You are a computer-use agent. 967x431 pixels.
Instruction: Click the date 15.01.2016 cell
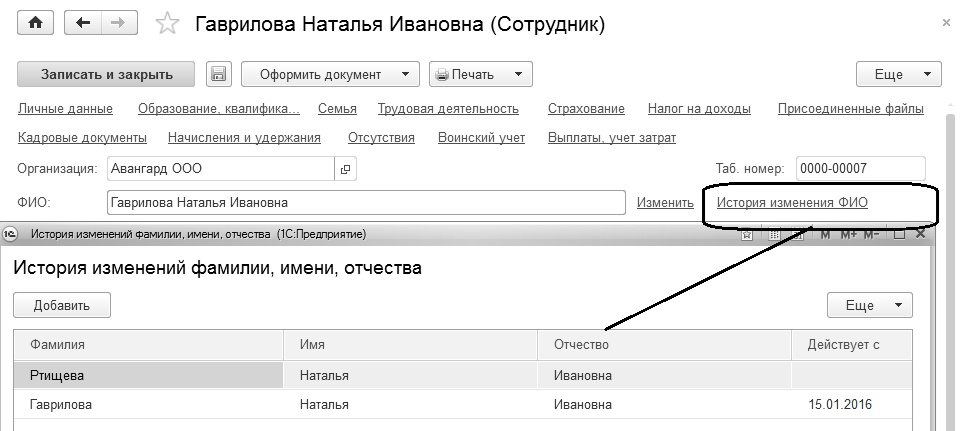852,404
